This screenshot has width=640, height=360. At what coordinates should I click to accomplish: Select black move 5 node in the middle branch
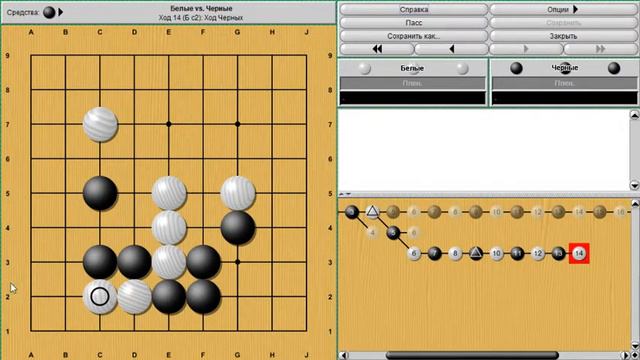click(x=393, y=233)
